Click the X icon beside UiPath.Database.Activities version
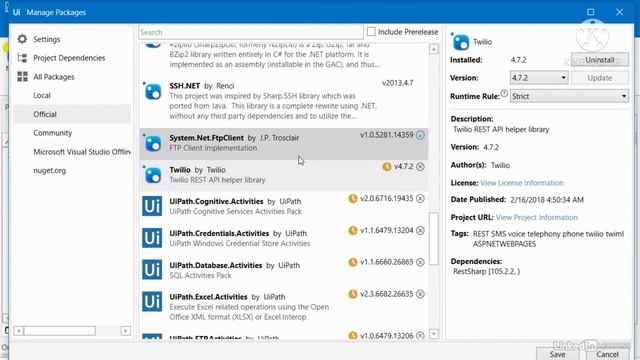This screenshot has width=640, height=360. coord(420,262)
